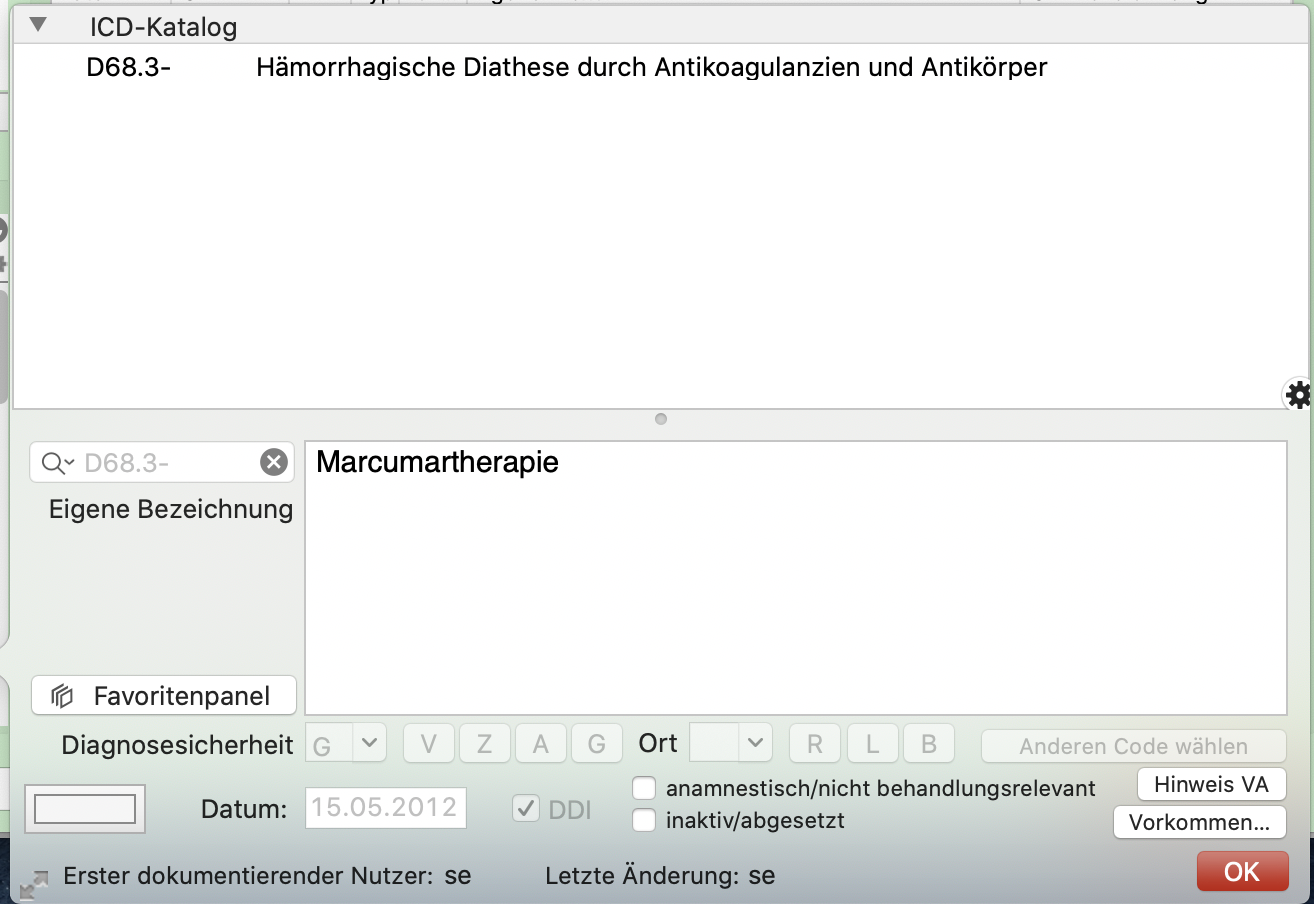
Task: Toggle the DDI checkbox
Action: click(x=526, y=808)
